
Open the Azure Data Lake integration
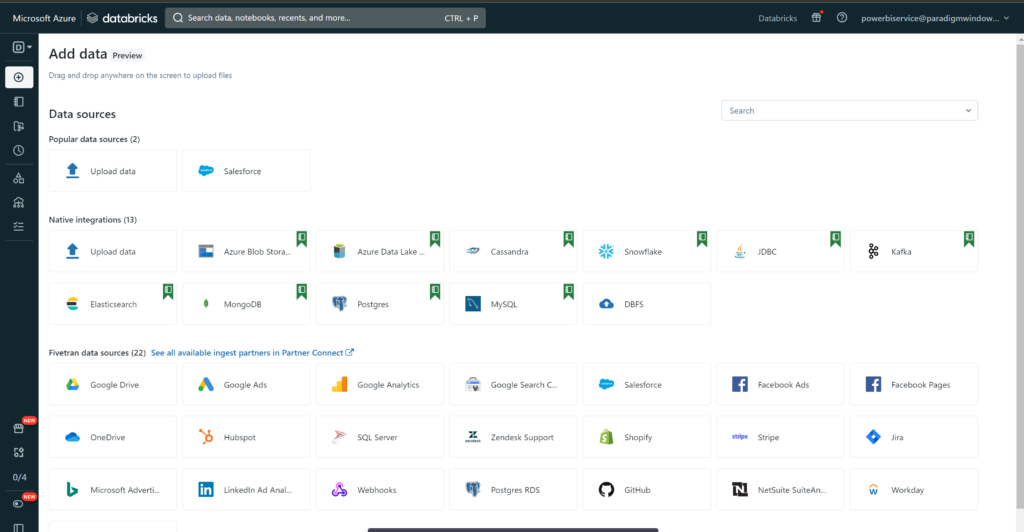[379, 251]
